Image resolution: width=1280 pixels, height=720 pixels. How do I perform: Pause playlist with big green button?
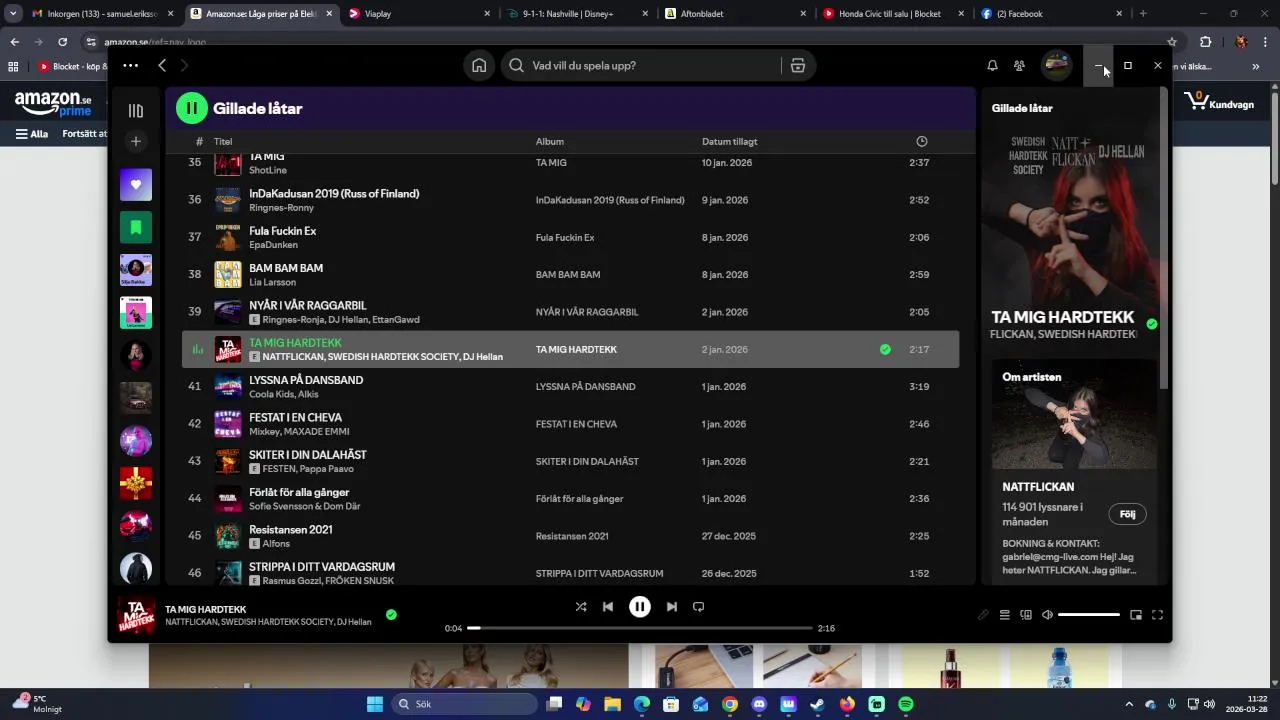pyautogui.click(x=192, y=108)
